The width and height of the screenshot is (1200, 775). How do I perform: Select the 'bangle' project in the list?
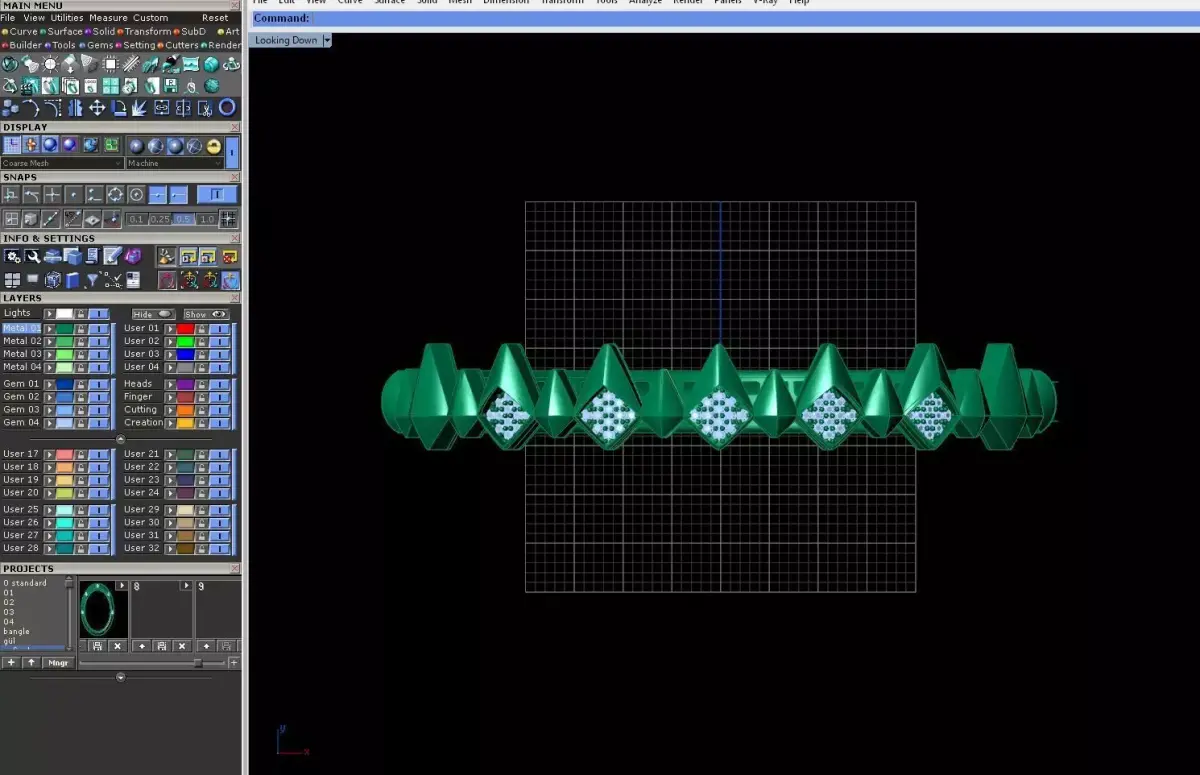17,631
